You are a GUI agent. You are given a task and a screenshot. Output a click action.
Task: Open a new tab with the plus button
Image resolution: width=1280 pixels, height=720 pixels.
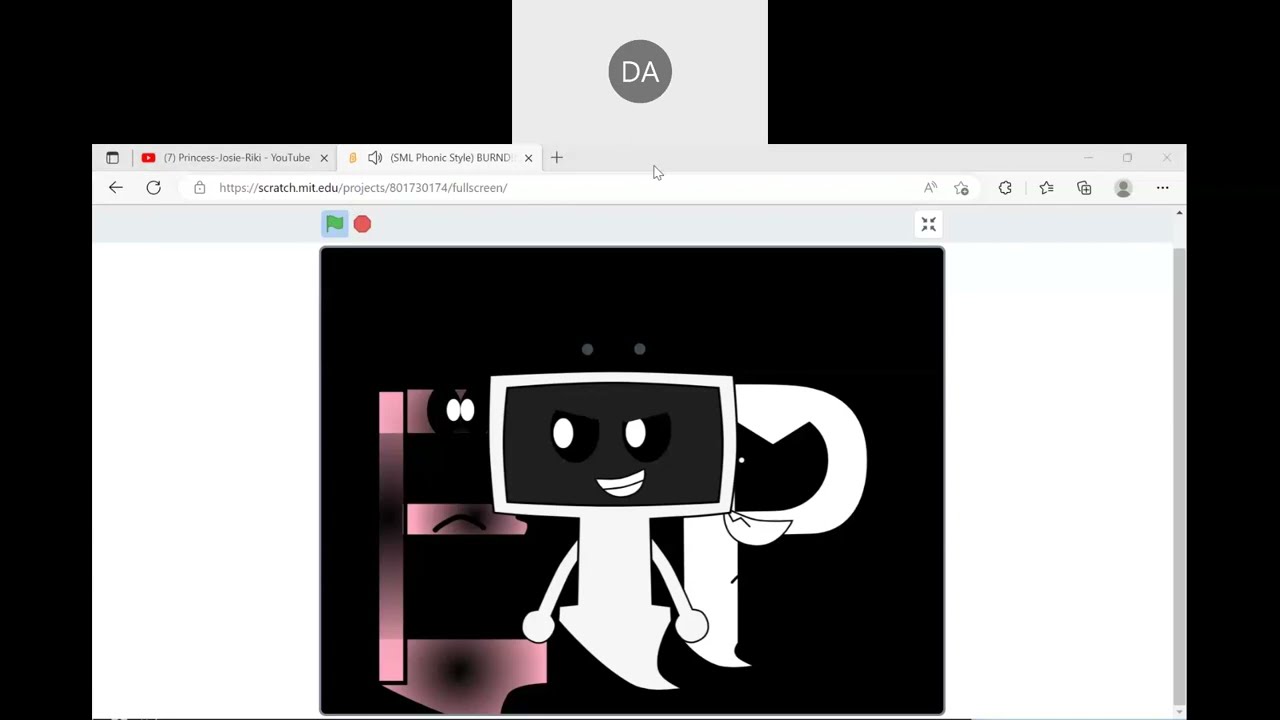[x=557, y=158]
